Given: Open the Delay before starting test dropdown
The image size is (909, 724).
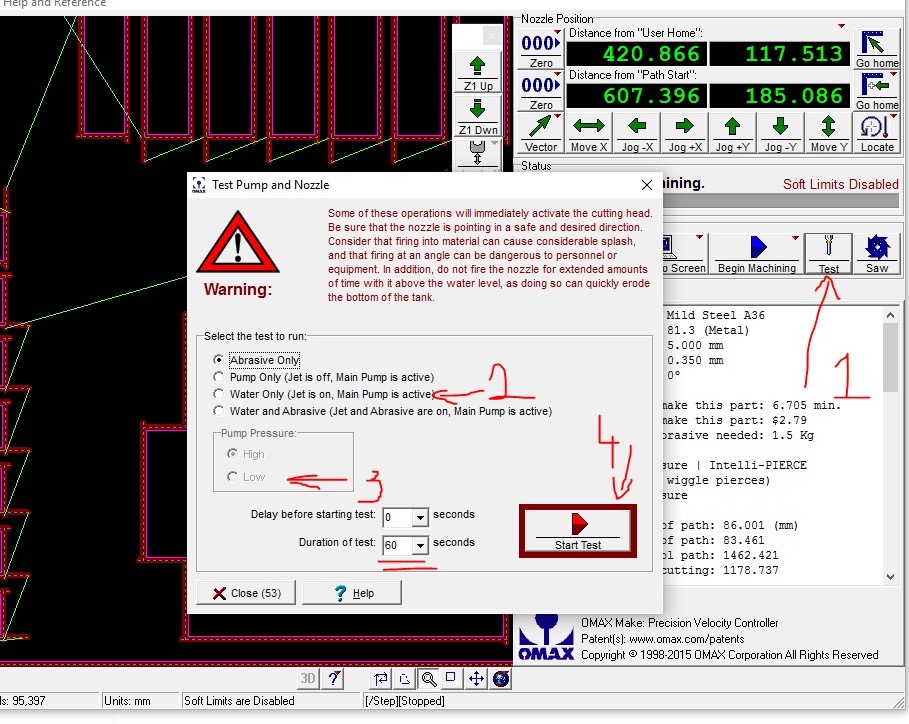Looking at the screenshot, I should [420, 517].
